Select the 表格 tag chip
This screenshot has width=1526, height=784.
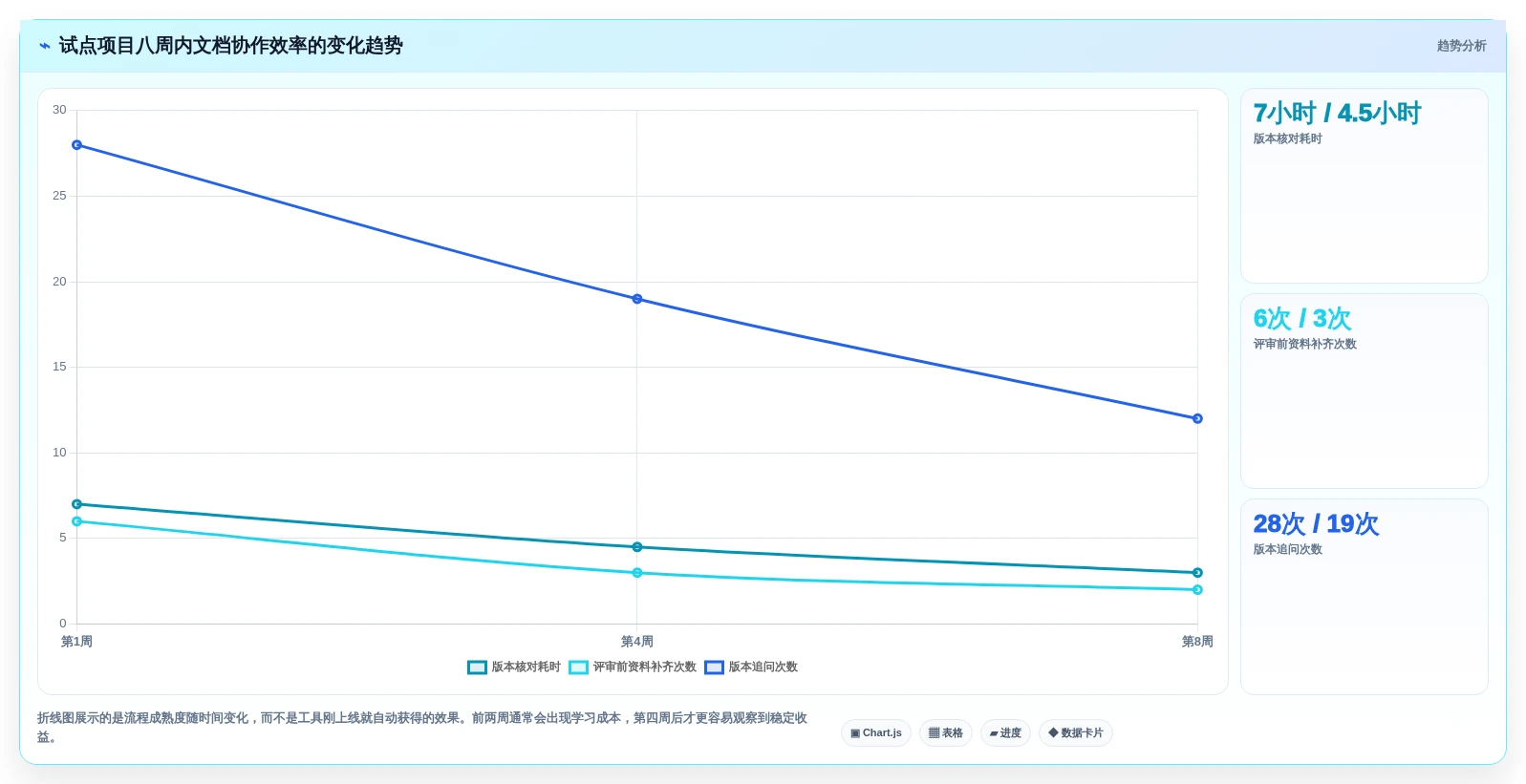pos(946,733)
